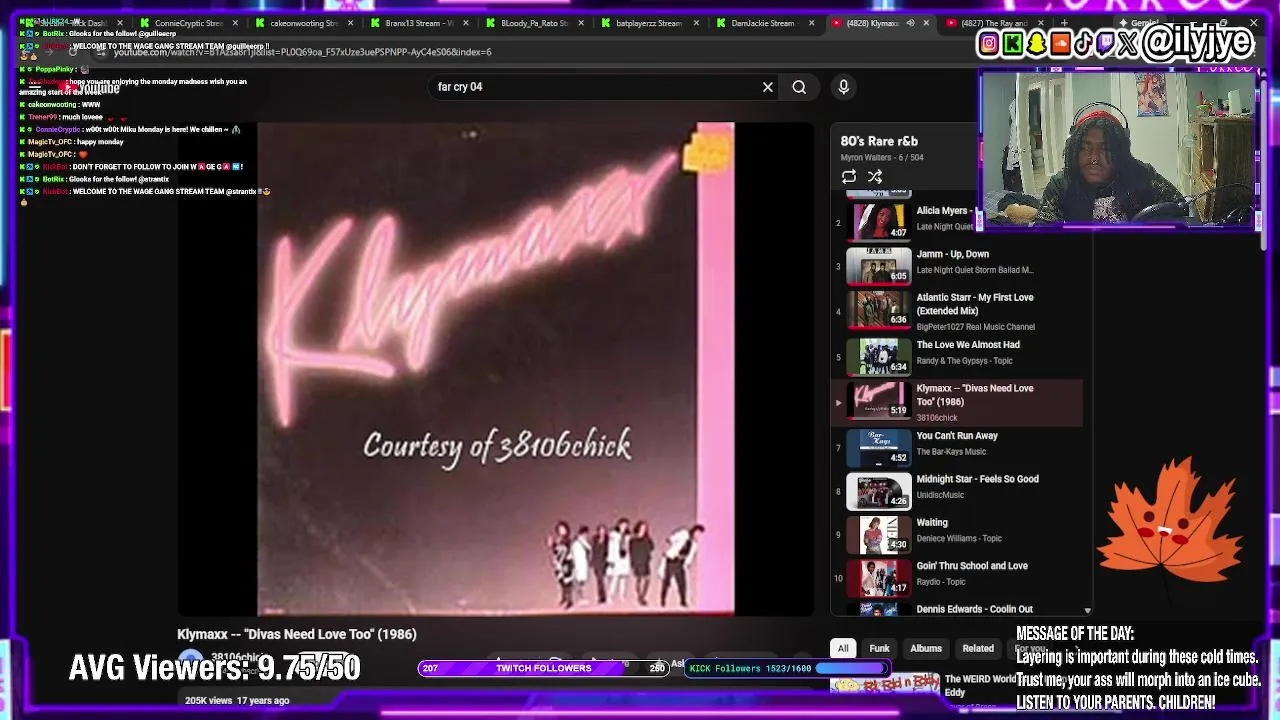This screenshot has height=720, width=1280.
Task: Mute audio icon on Klymaxx tab
Action: (910, 23)
